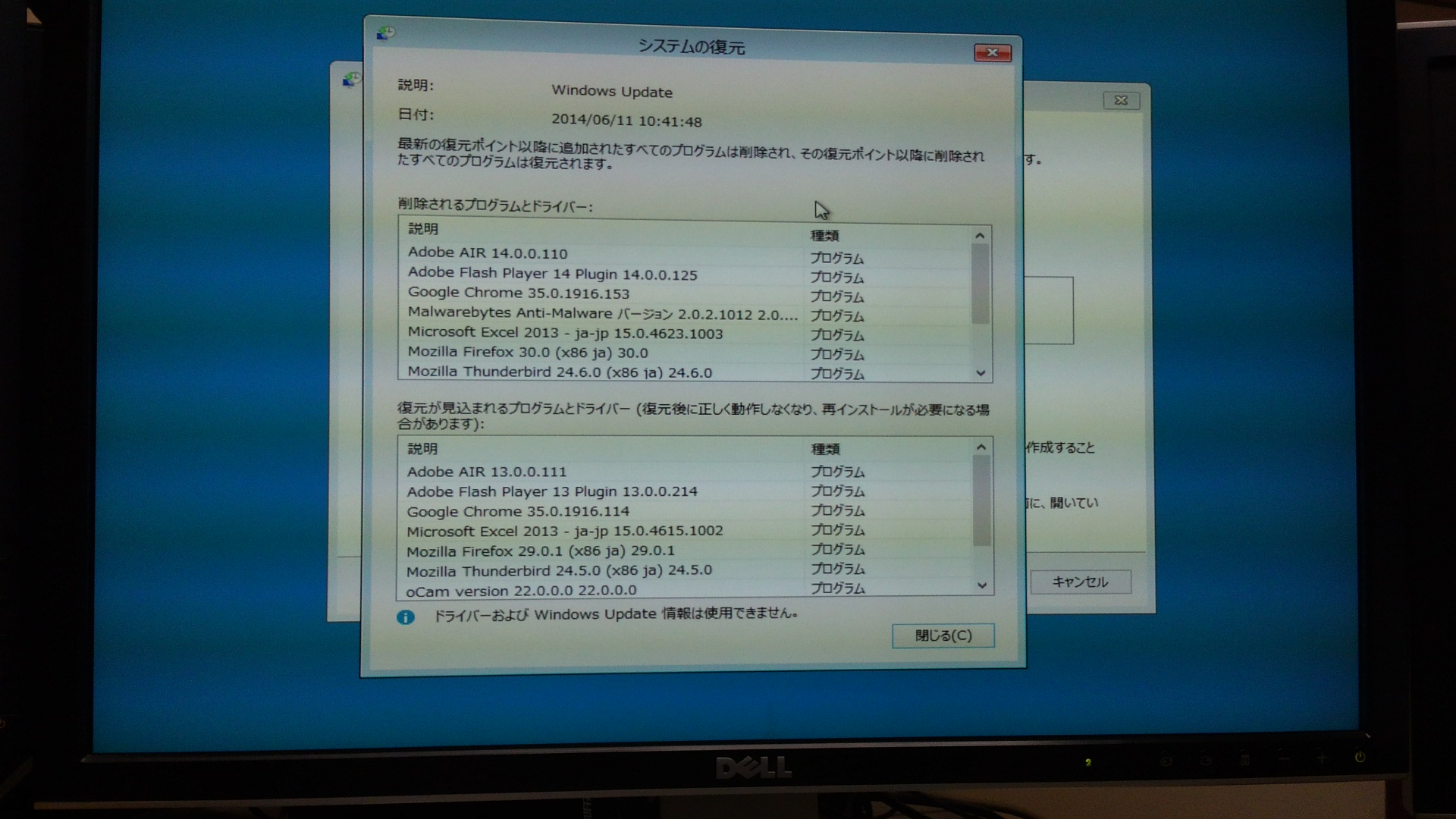Select Microsoft Excel 2013 15.0.4623.1003 row

pyautogui.click(x=685, y=333)
